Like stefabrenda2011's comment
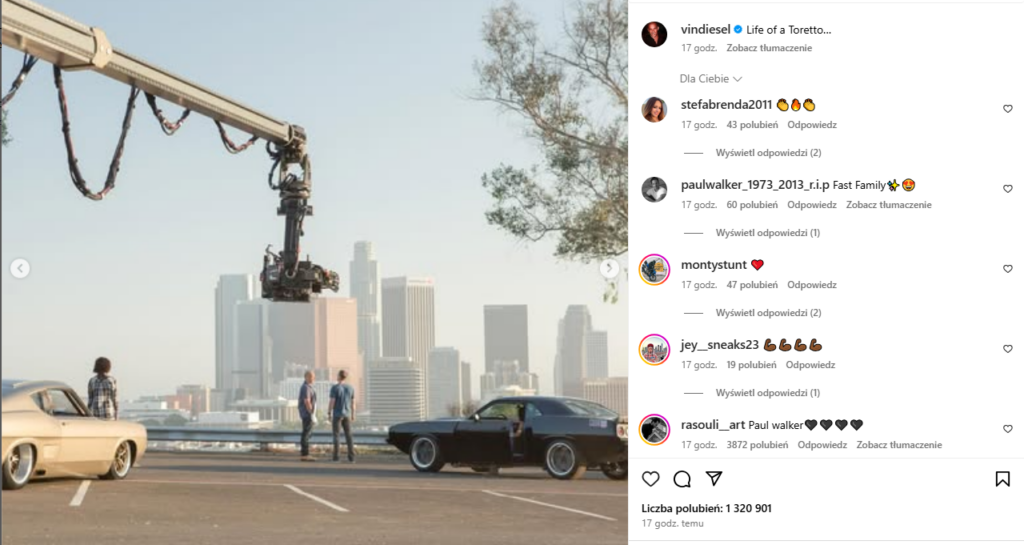 1008,109
